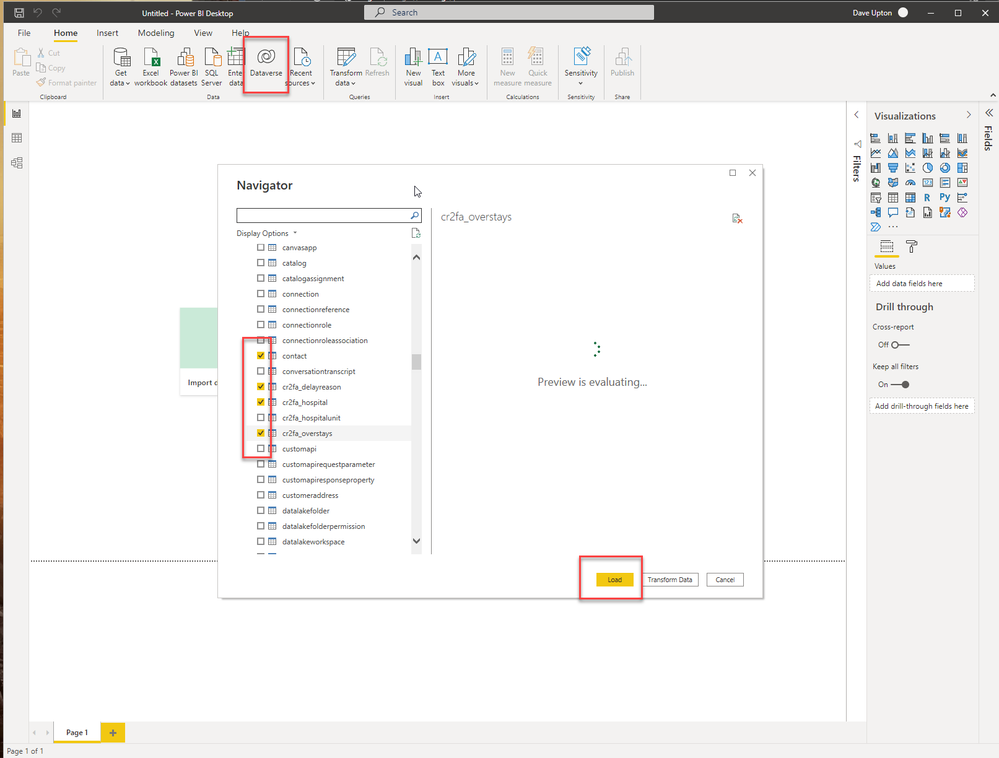Save the report with floppy icon

click(18, 12)
